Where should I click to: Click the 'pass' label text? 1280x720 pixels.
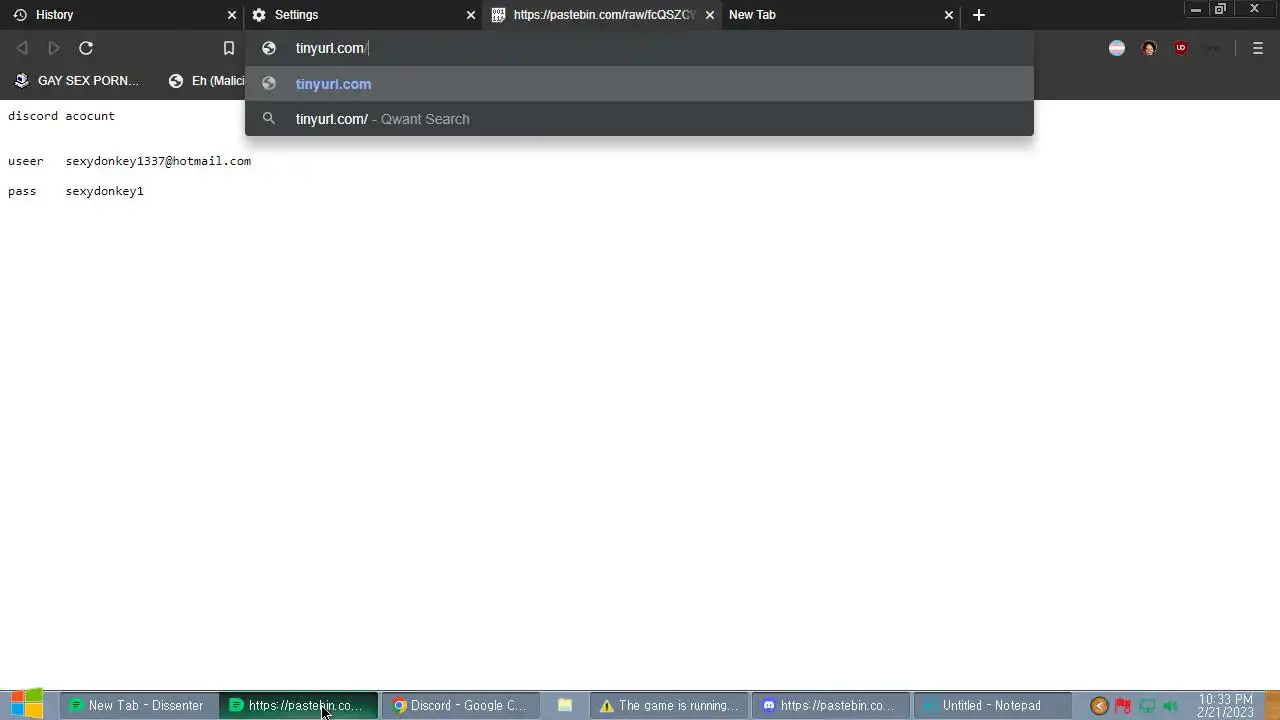click(x=22, y=191)
